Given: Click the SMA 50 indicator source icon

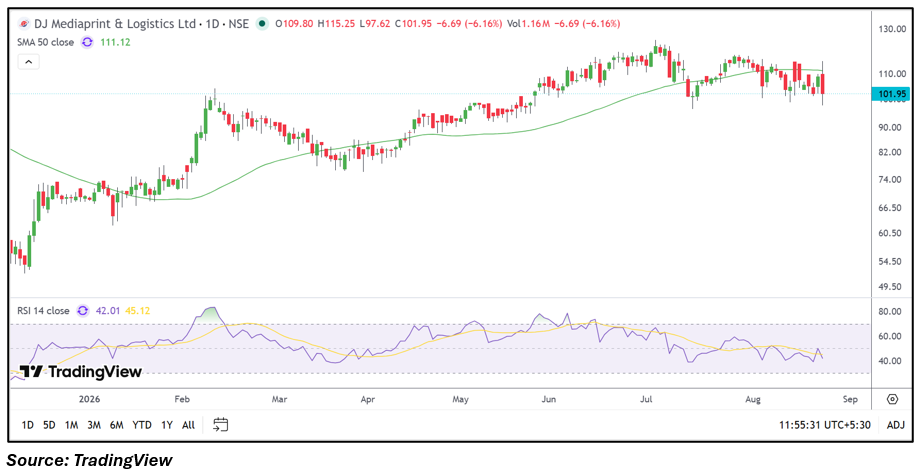Looking at the screenshot, I should click(88, 42).
